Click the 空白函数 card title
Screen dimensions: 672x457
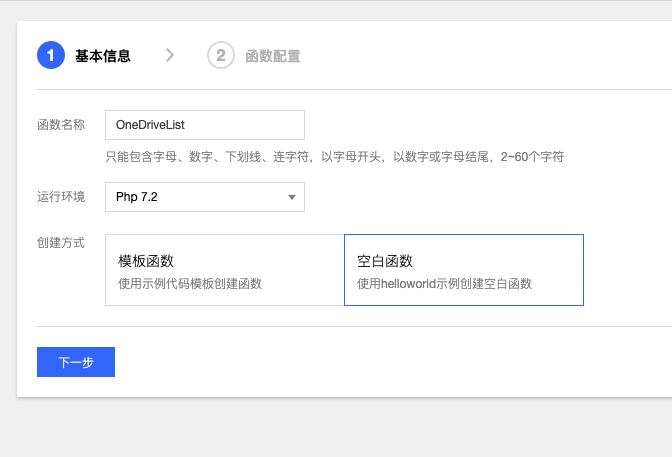[385, 262]
